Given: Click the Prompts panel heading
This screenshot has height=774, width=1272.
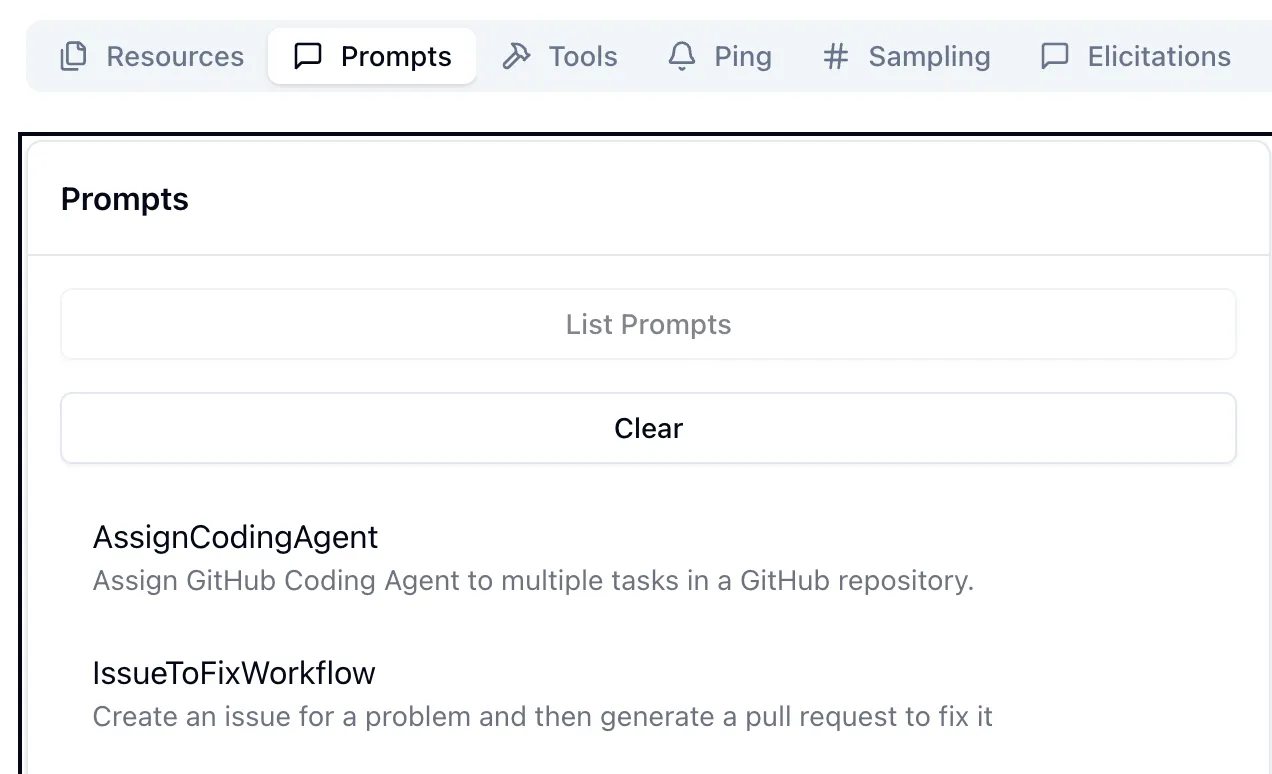Looking at the screenshot, I should 125,200.
